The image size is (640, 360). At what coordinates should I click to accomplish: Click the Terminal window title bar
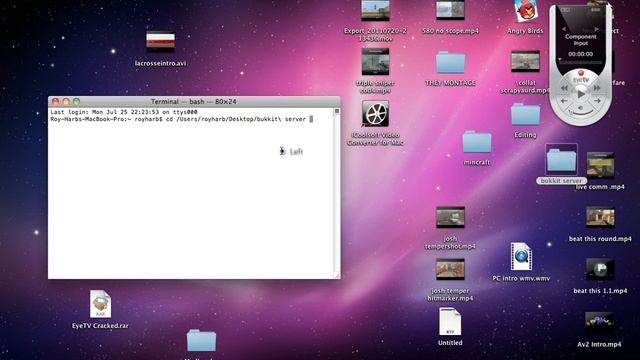(x=194, y=101)
